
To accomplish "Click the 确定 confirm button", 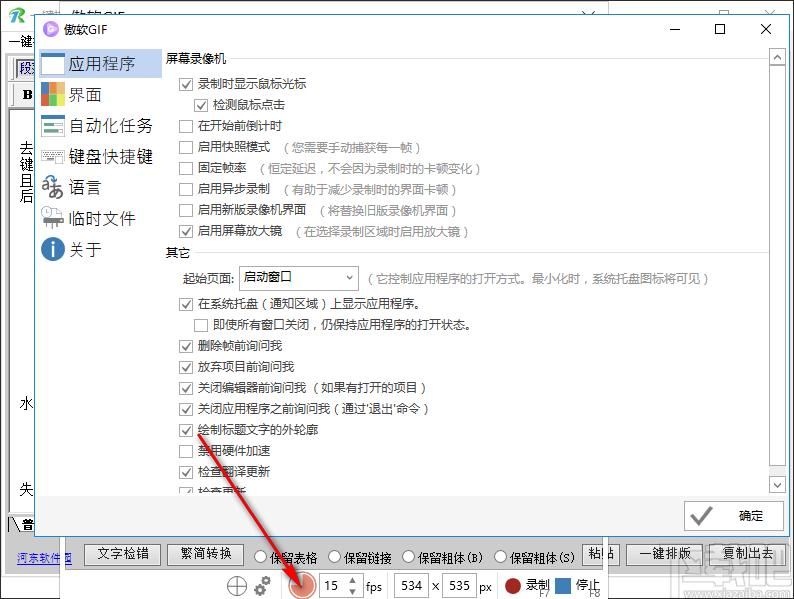I will coord(734,516).
